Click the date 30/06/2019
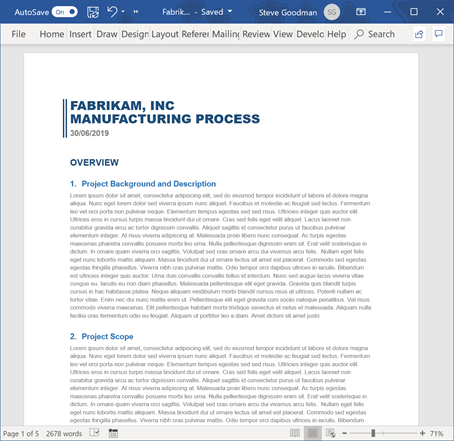Image resolution: width=454 pixels, height=441 pixels. click(x=89, y=133)
